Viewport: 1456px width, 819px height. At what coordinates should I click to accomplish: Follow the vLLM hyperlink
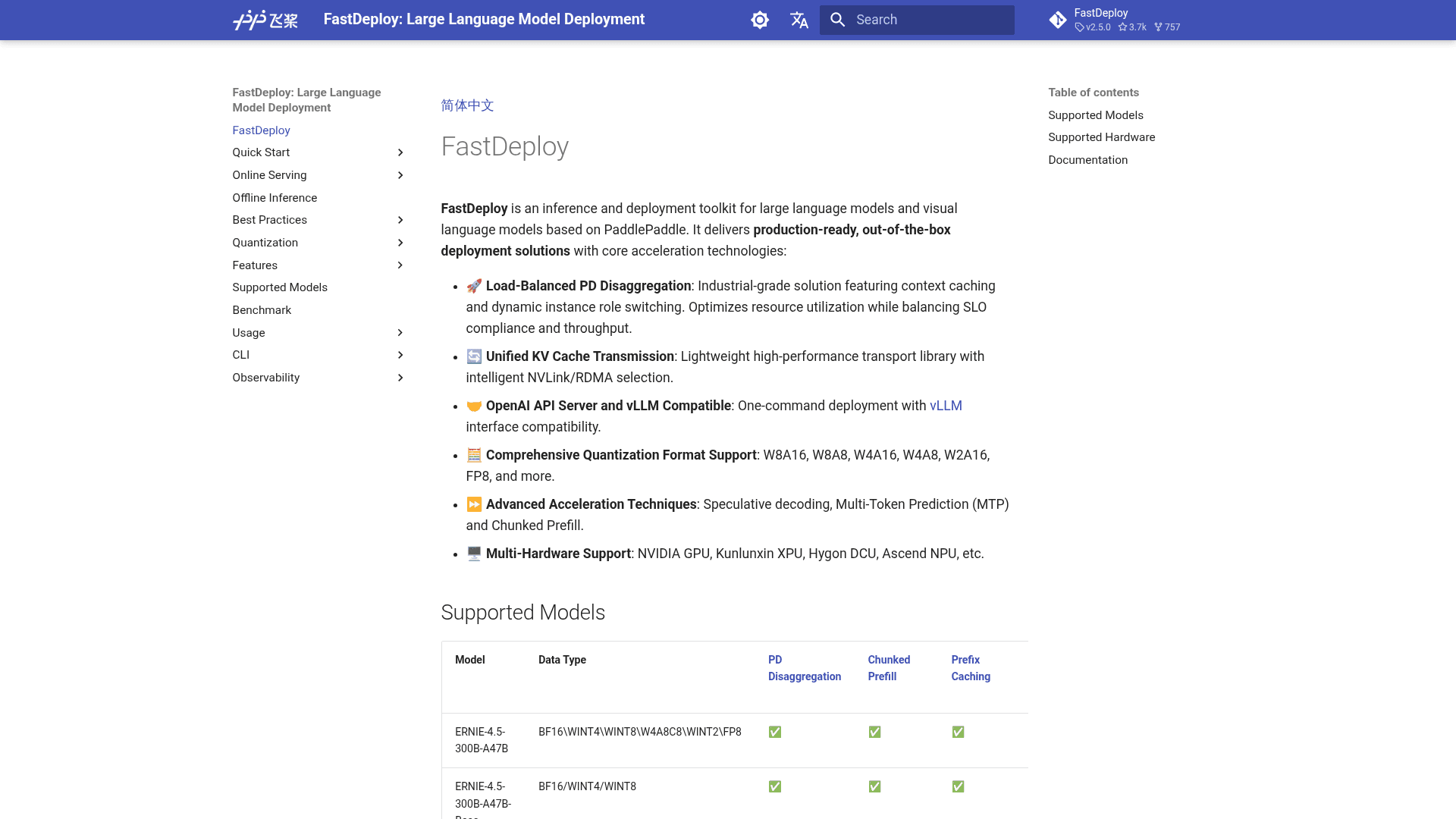tap(946, 406)
